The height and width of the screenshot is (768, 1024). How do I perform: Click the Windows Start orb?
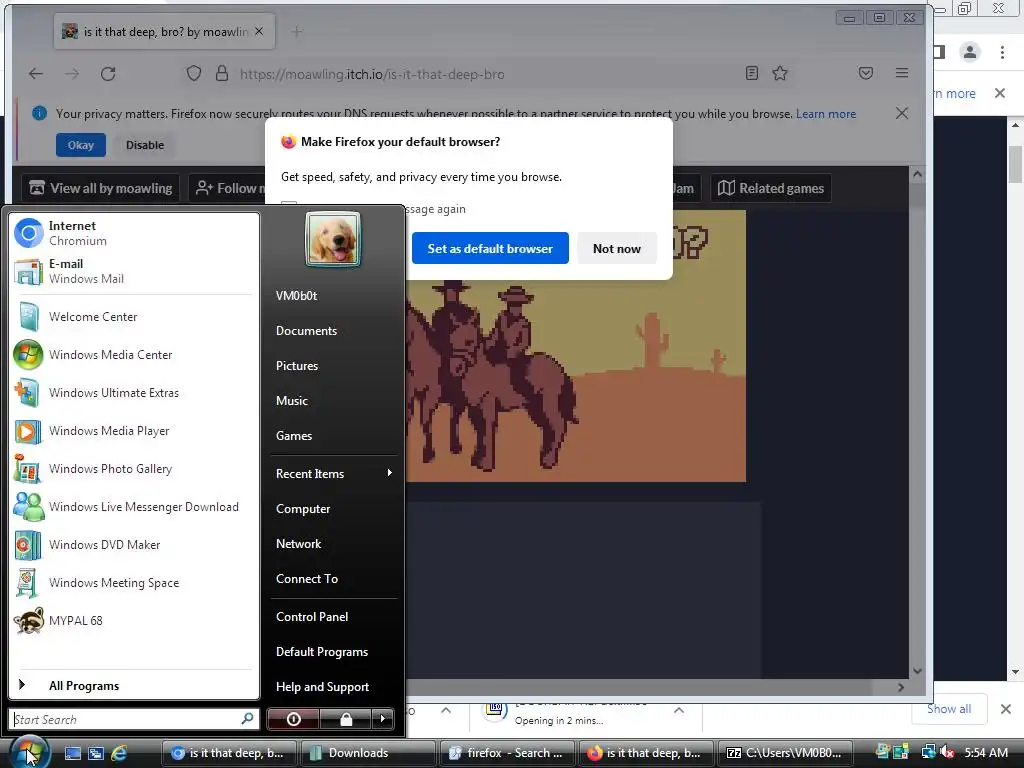[x=29, y=752]
